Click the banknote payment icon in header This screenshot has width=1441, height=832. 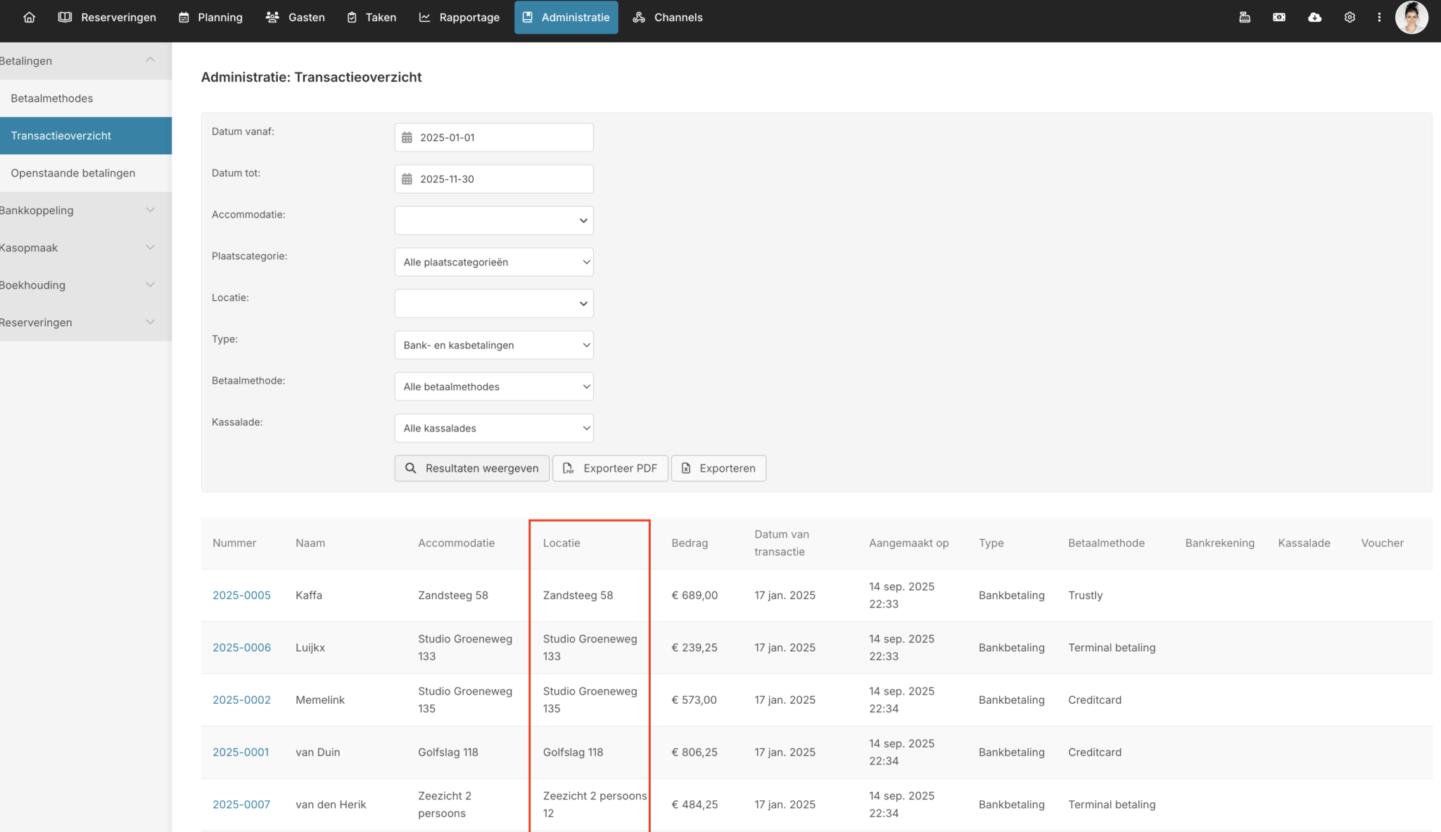tap(1279, 17)
